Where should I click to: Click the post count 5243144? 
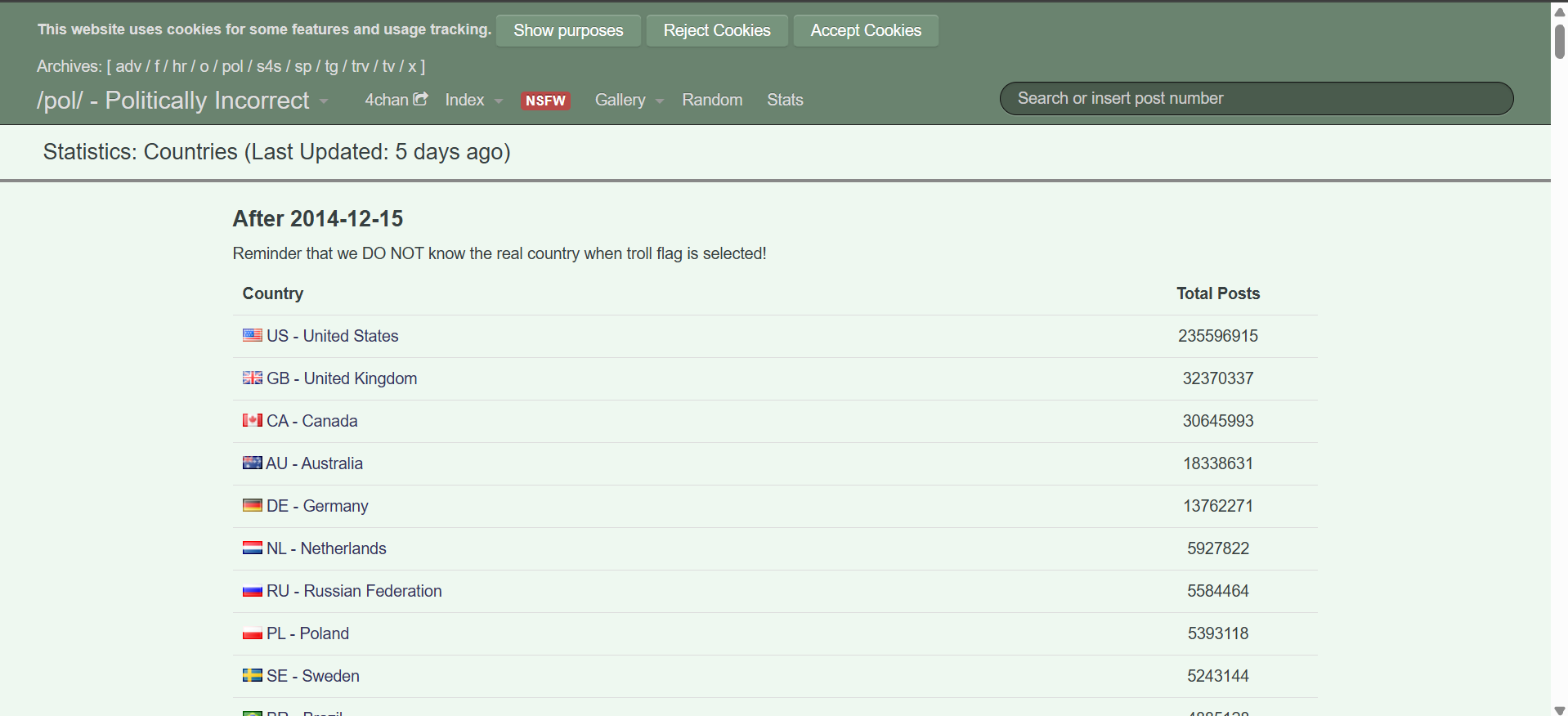pos(1218,676)
